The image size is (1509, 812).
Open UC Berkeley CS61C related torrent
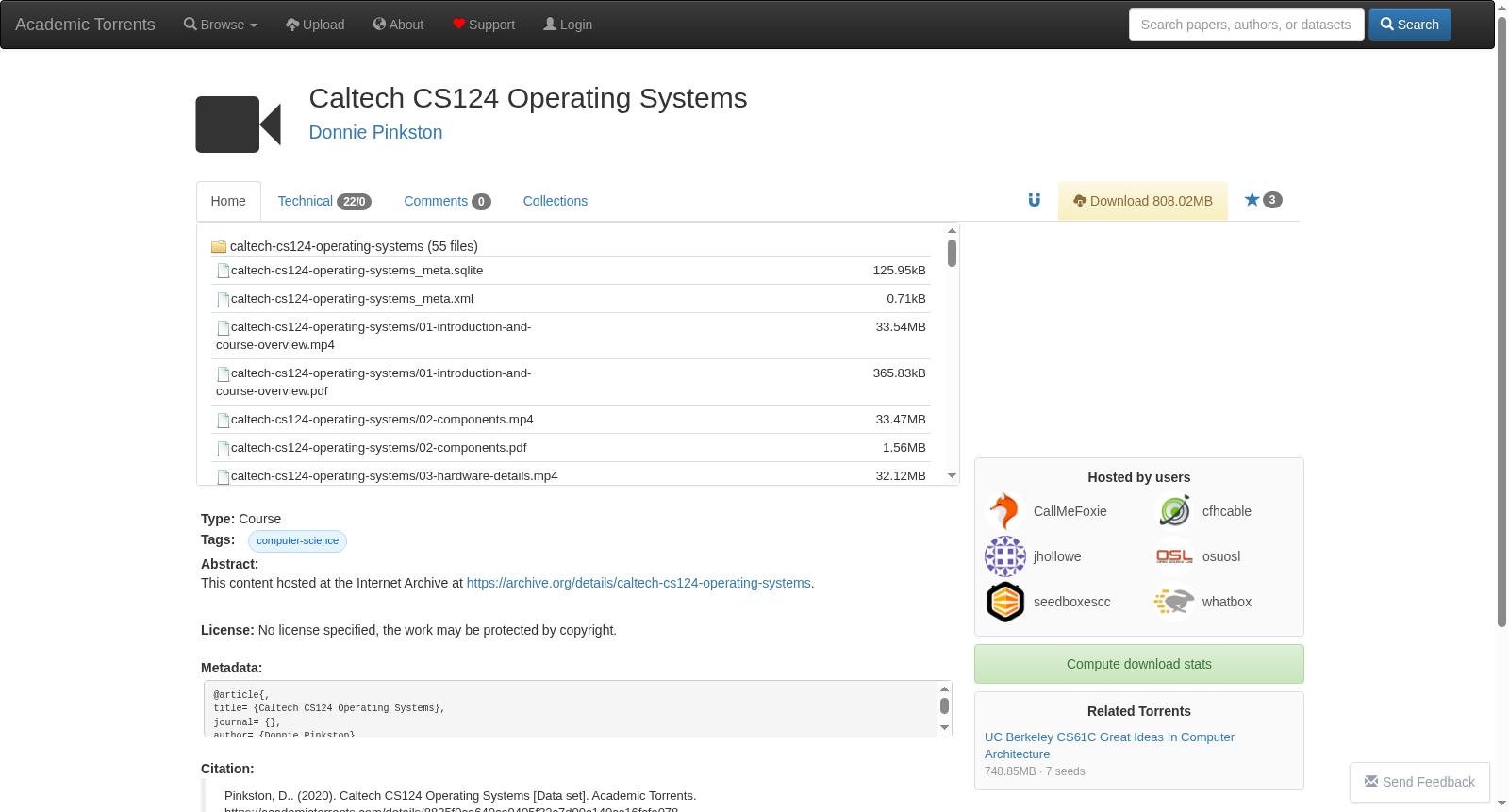click(x=1109, y=745)
